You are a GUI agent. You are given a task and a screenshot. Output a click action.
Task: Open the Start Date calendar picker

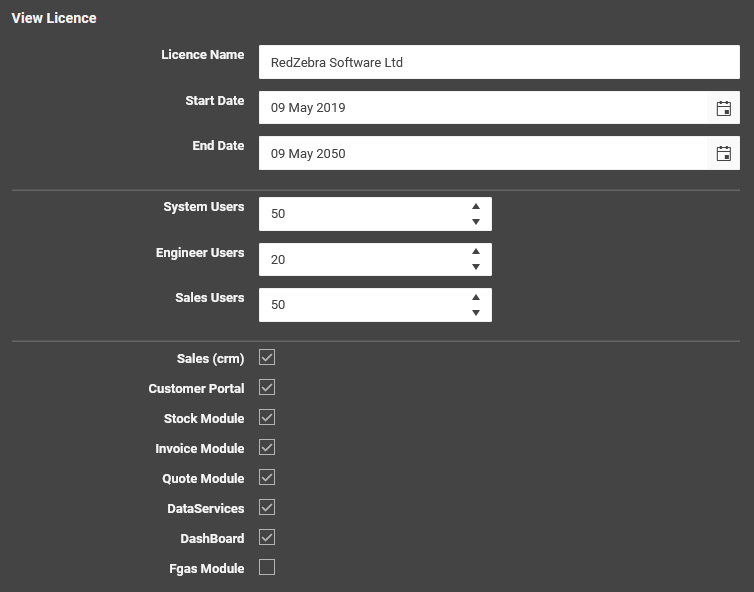tap(723, 108)
